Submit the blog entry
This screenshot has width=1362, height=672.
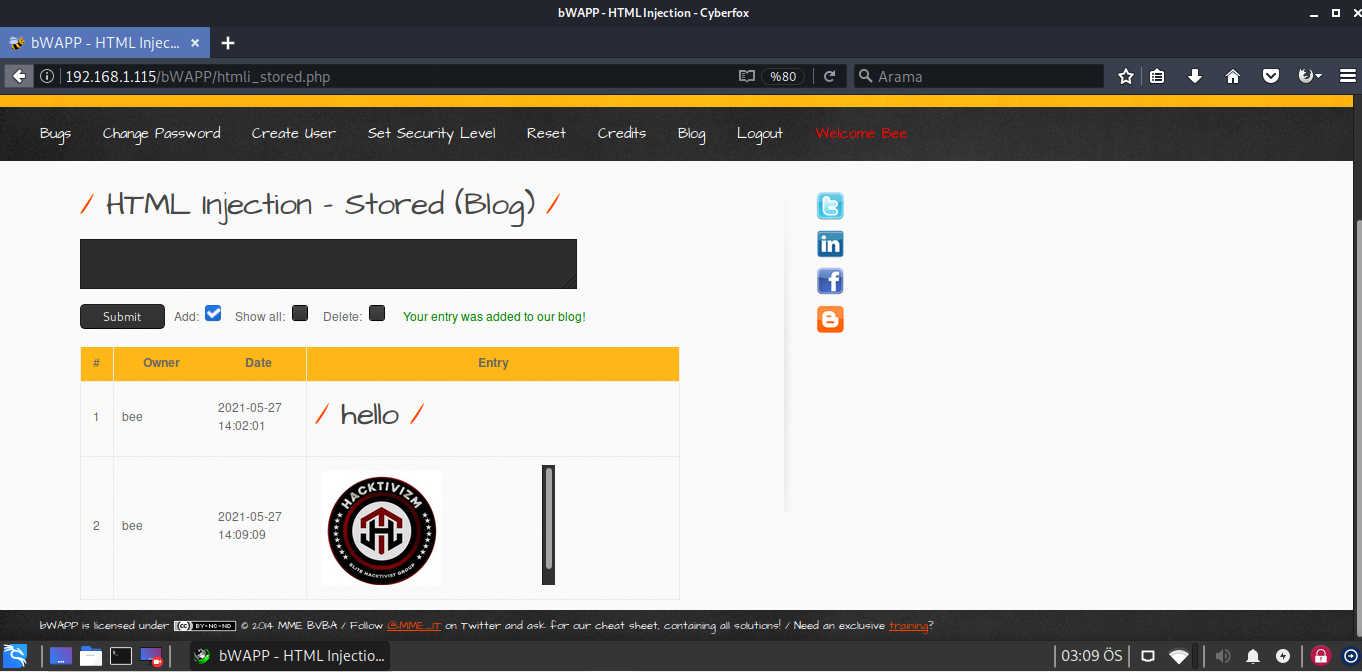pyautogui.click(x=122, y=316)
